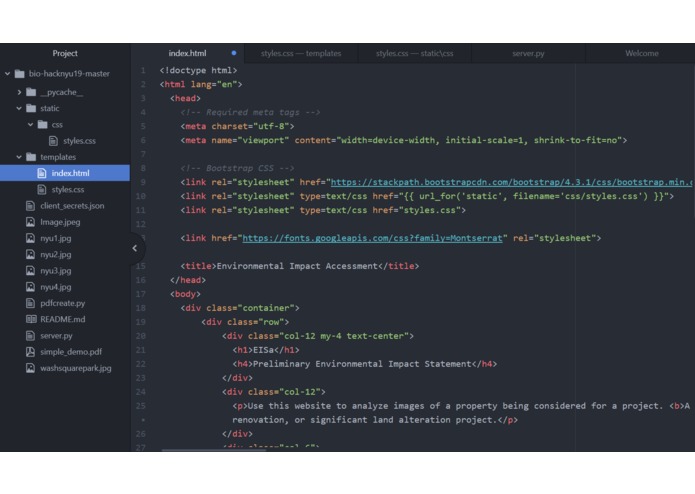This screenshot has width=695, height=494.
Task: Click the 'Bootstrap CSS' comment line
Action: coord(237,168)
